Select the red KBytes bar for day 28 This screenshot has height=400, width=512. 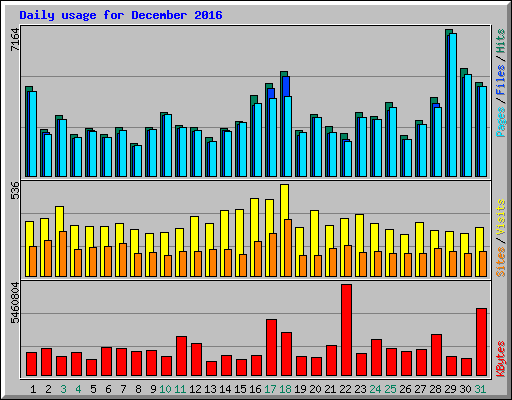(x=436, y=355)
